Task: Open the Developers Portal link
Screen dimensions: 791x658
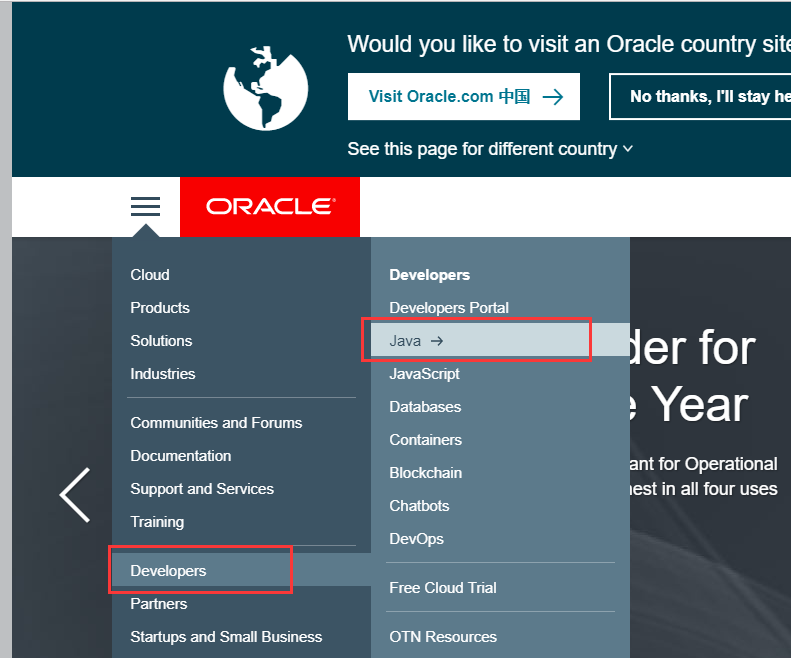Action: (449, 308)
